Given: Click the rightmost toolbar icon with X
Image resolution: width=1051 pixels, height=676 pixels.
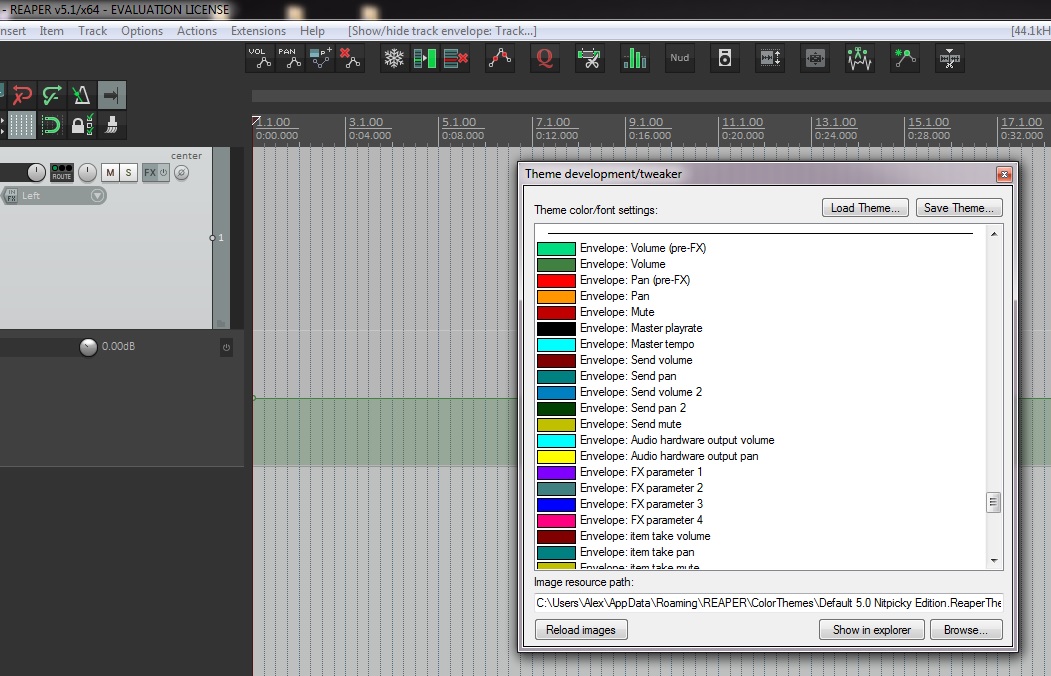Looking at the screenshot, I should (950, 59).
